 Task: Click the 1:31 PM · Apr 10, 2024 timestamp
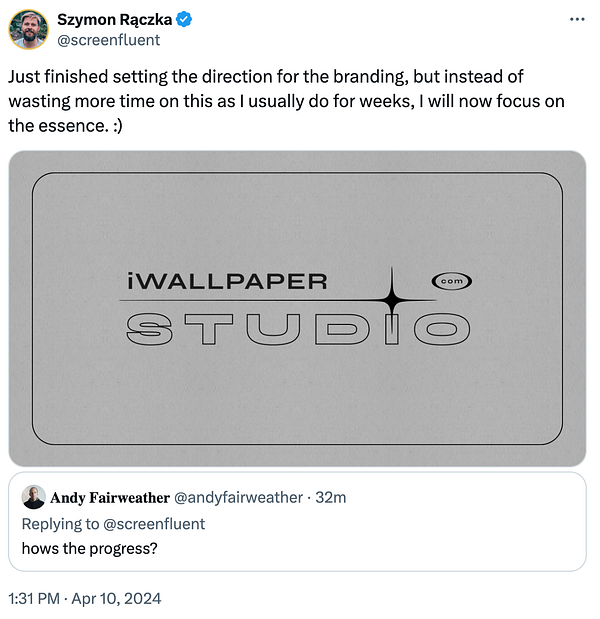[x=85, y=598]
